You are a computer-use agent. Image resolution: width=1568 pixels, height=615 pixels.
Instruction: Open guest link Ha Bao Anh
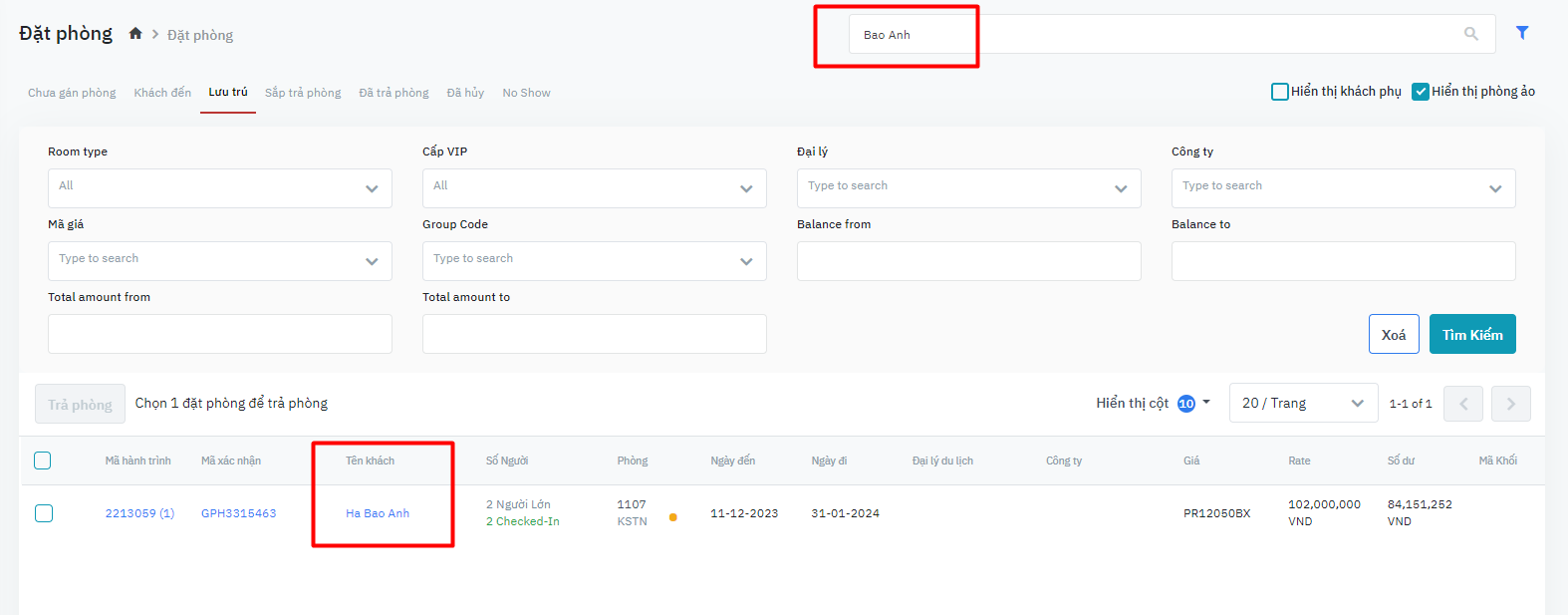(378, 513)
